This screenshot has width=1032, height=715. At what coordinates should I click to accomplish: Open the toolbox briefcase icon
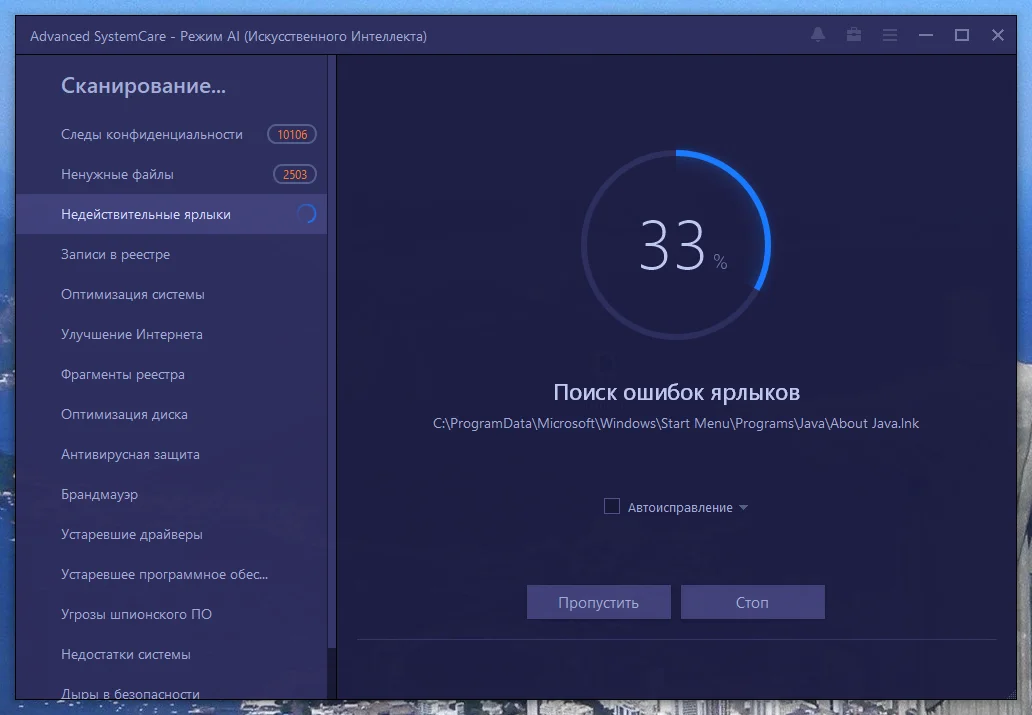[854, 35]
